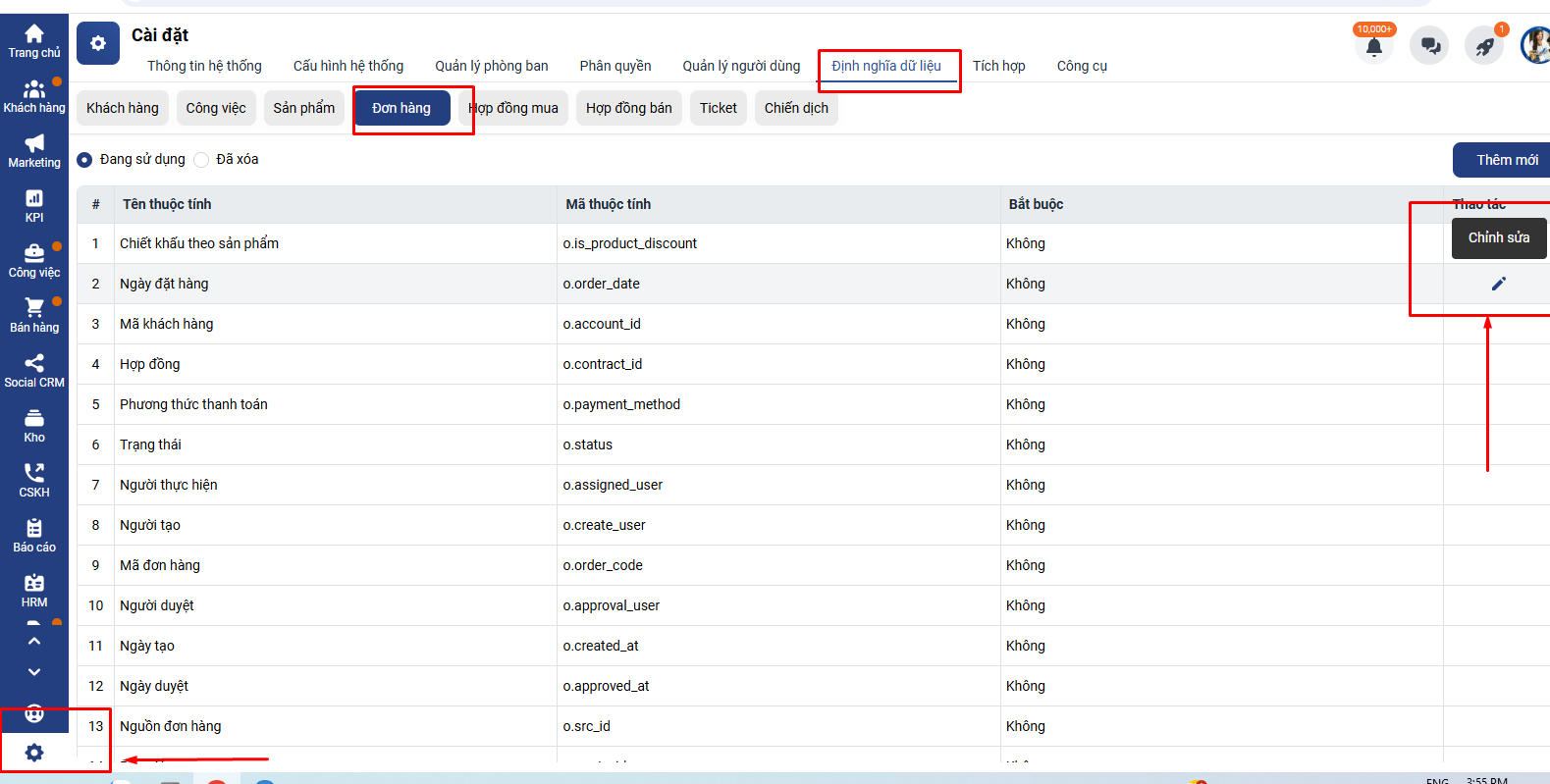Open the Khách hàng sidebar module
This screenshot has width=1550, height=784.
33,96
